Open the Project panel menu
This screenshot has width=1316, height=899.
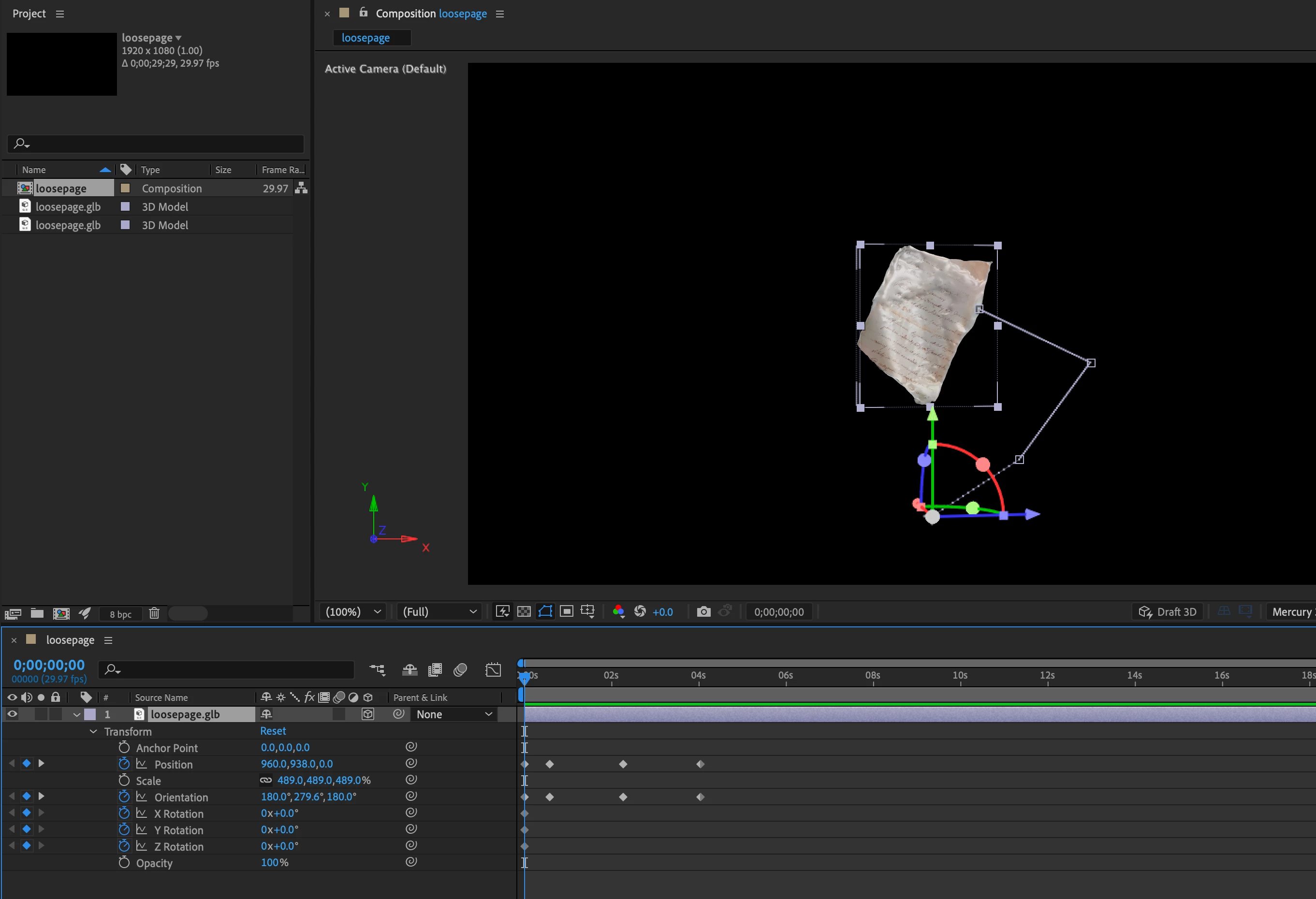pyautogui.click(x=60, y=14)
